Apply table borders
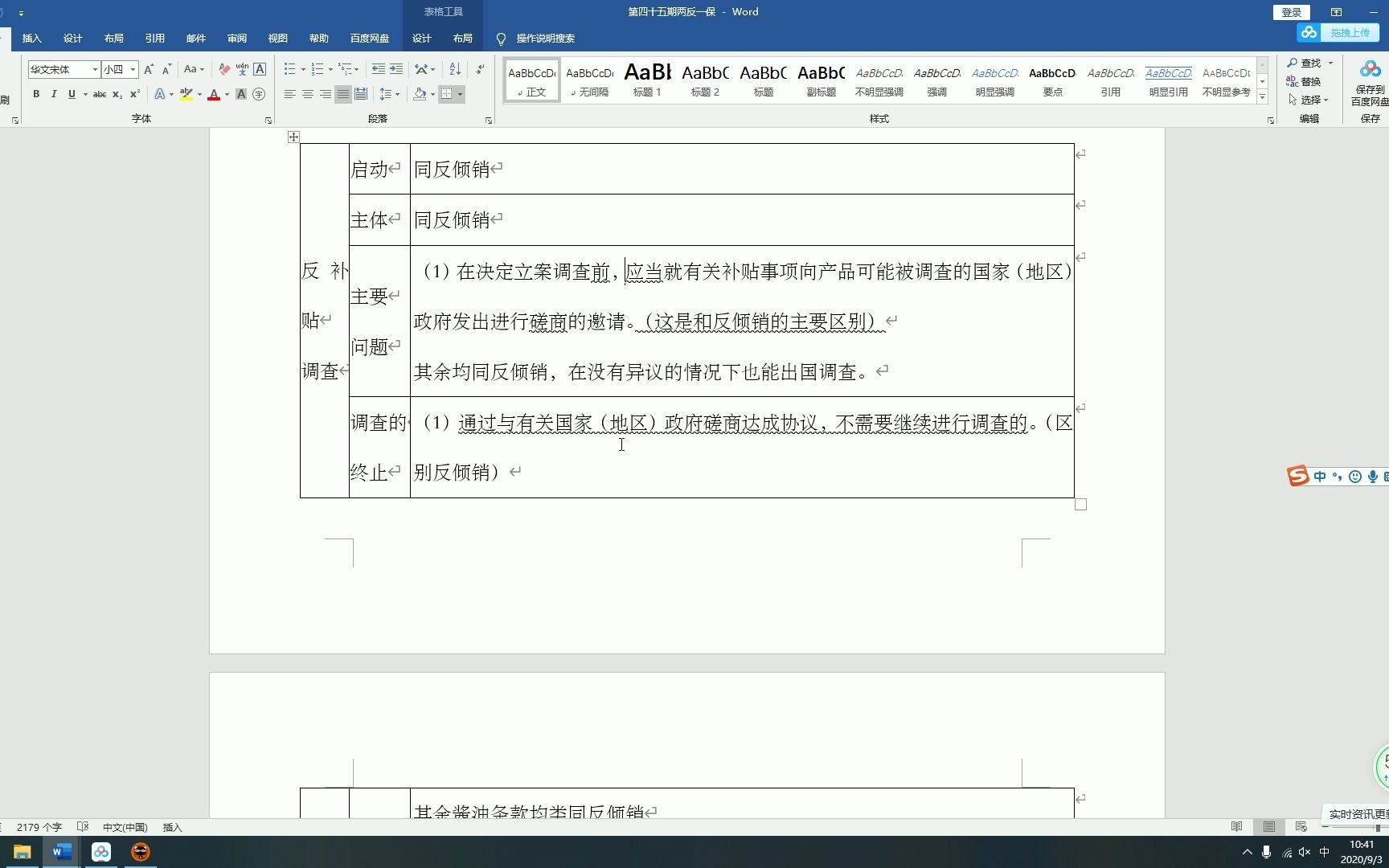The height and width of the screenshot is (868, 1389). pyautogui.click(x=447, y=94)
